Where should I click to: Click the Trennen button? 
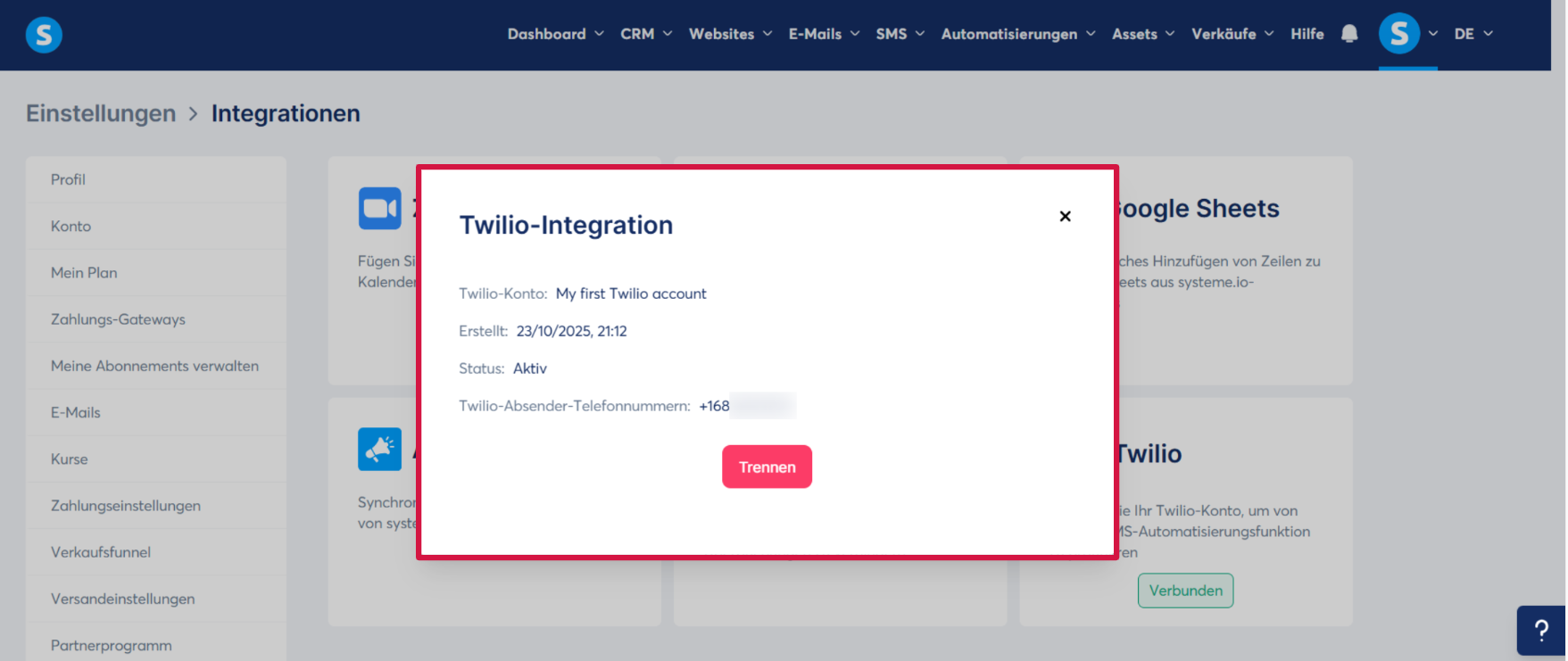click(767, 467)
